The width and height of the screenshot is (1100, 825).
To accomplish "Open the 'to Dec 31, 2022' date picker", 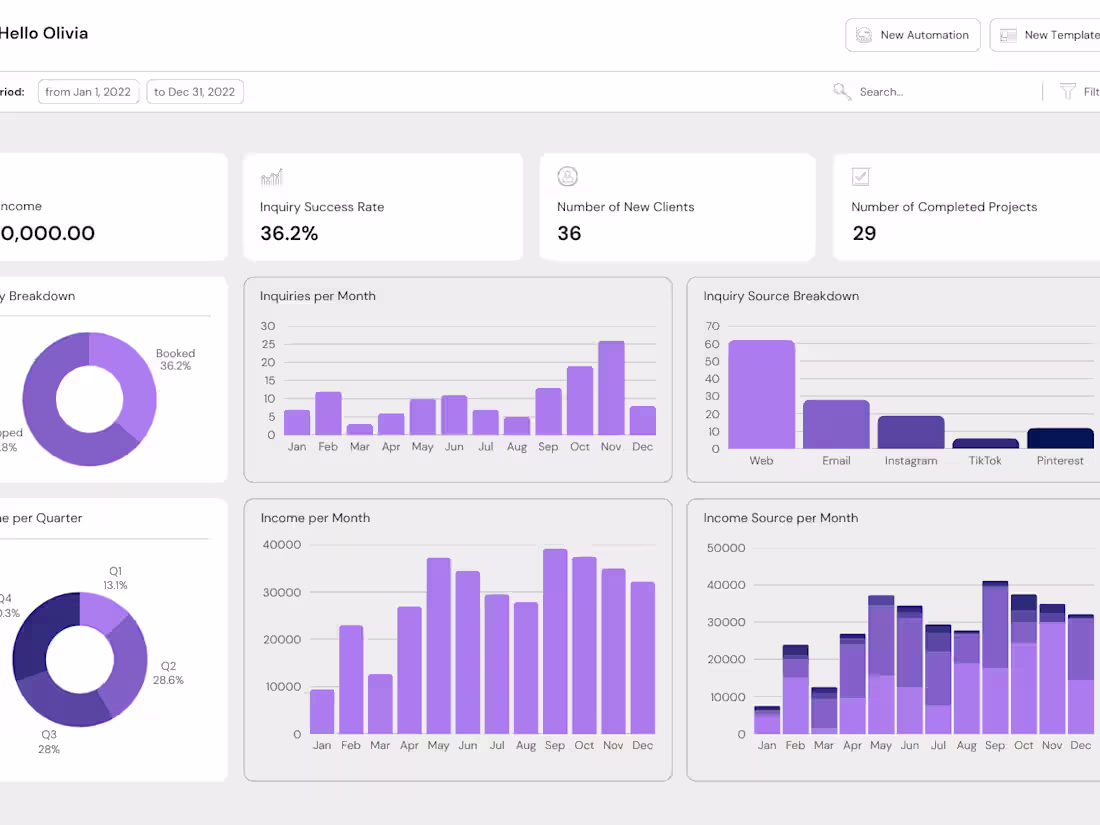I will pos(194,91).
